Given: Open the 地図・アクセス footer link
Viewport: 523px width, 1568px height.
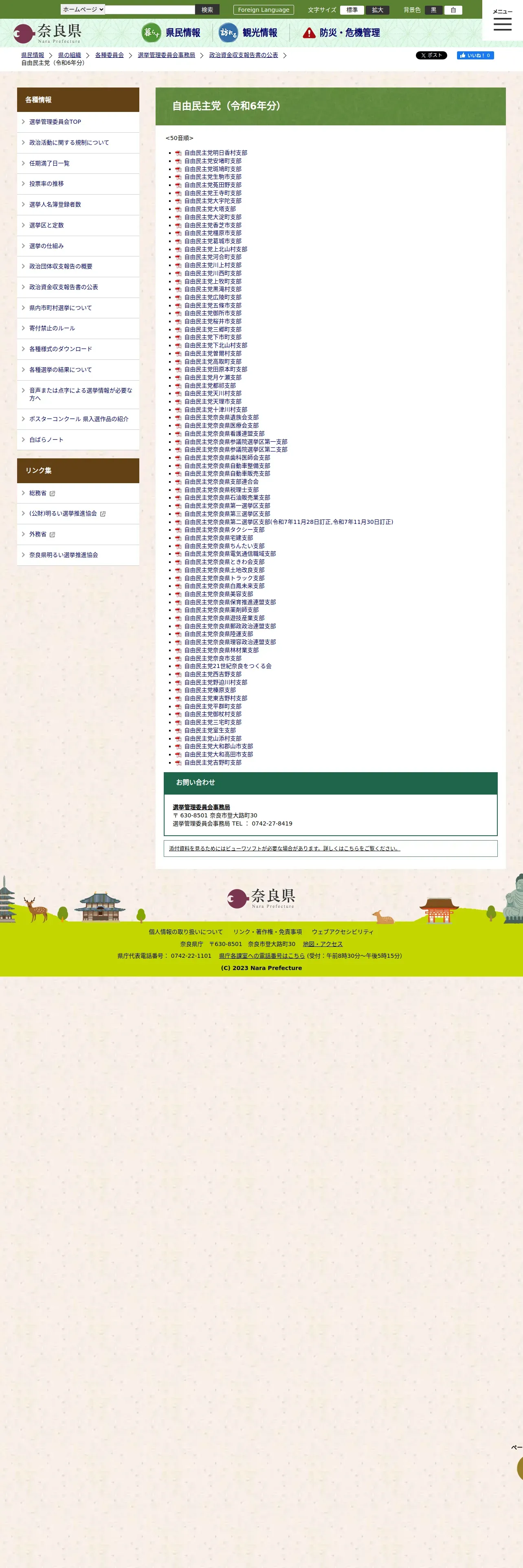Looking at the screenshot, I should pos(323,944).
